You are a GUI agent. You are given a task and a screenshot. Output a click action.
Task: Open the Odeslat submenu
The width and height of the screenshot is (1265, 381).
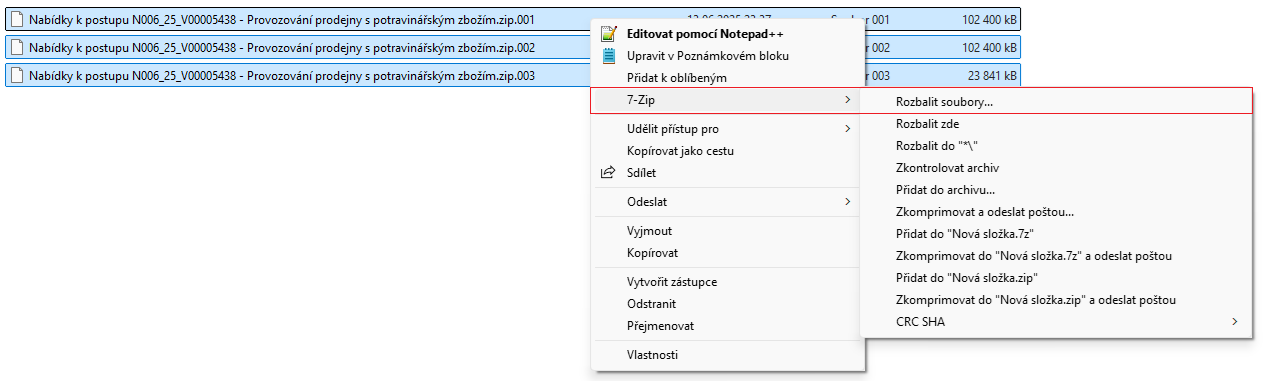[726, 202]
